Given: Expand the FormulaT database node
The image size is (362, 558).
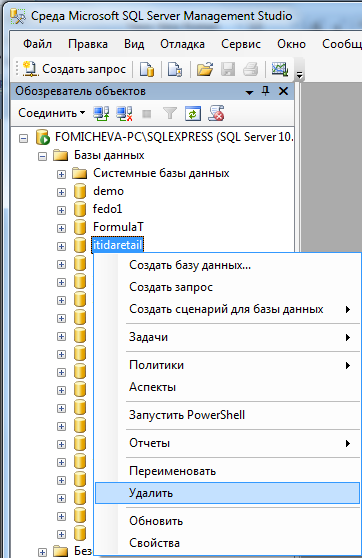Looking at the screenshot, I should [x=61, y=228].
